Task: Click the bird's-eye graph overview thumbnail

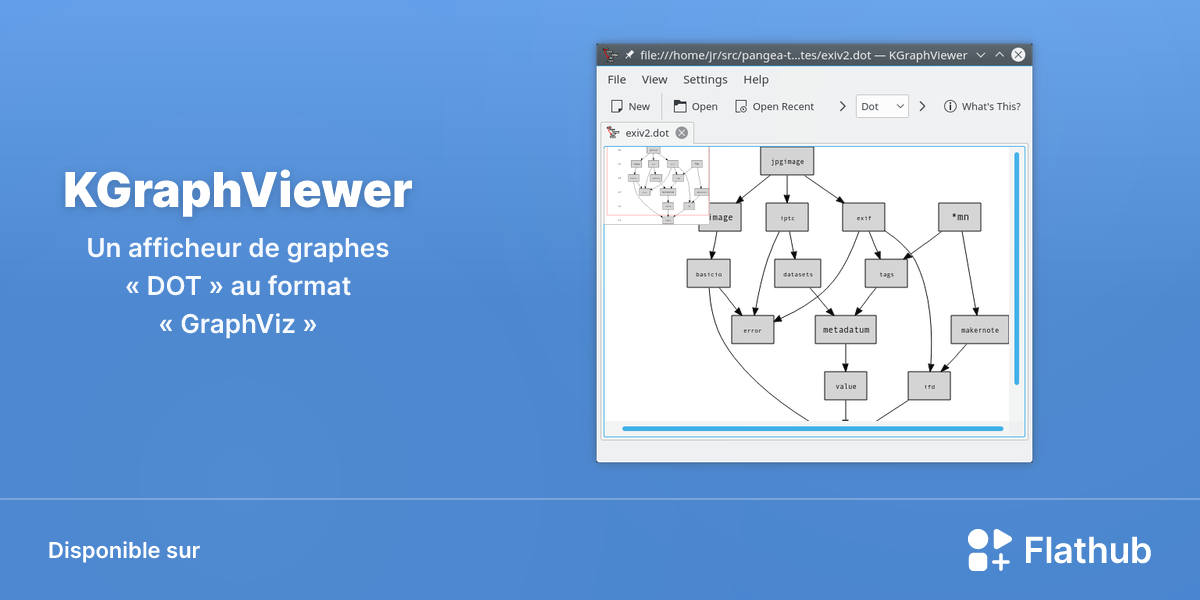Action: (x=657, y=185)
